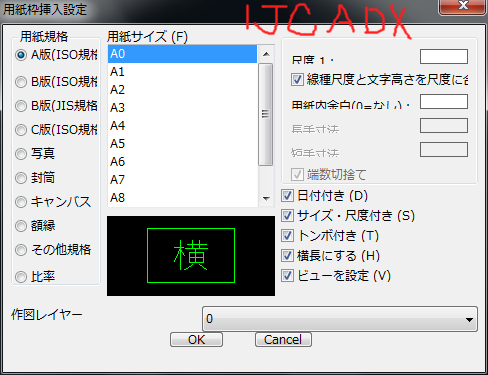Click the OK button

pyautogui.click(x=196, y=340)
